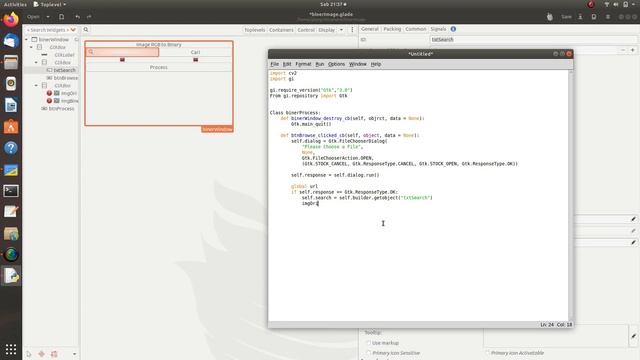Click the preview snapshot icon in Glade header
The image size is (640, 360).
[x=594, y=17]
